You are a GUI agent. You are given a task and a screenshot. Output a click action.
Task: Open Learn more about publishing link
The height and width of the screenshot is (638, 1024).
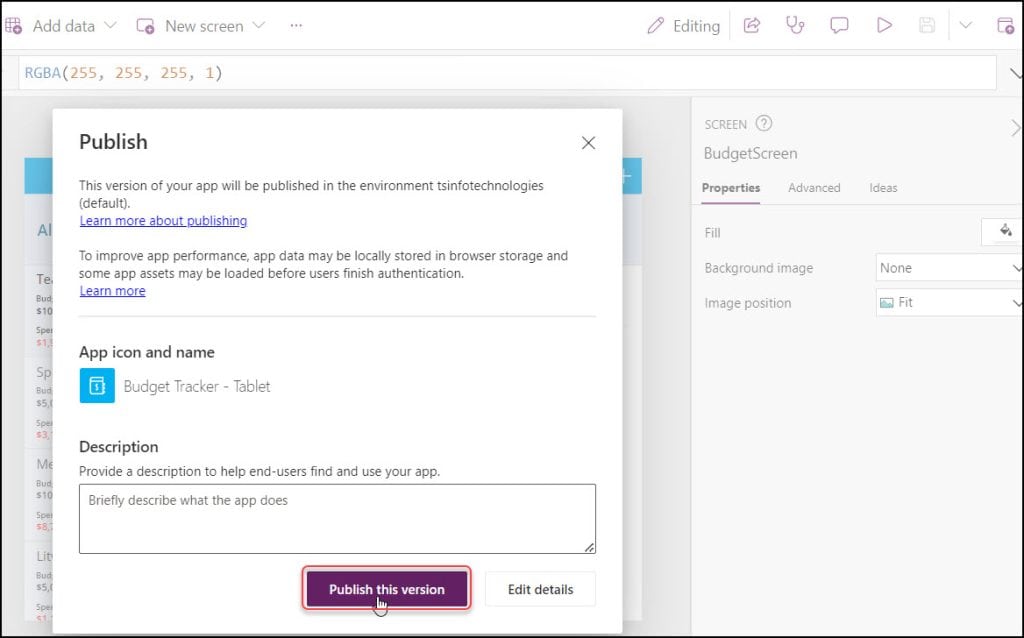[x=163, y=221]
